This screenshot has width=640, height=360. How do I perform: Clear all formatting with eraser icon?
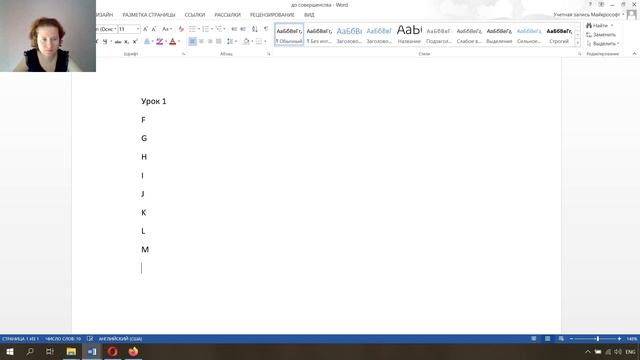(181, 29)
